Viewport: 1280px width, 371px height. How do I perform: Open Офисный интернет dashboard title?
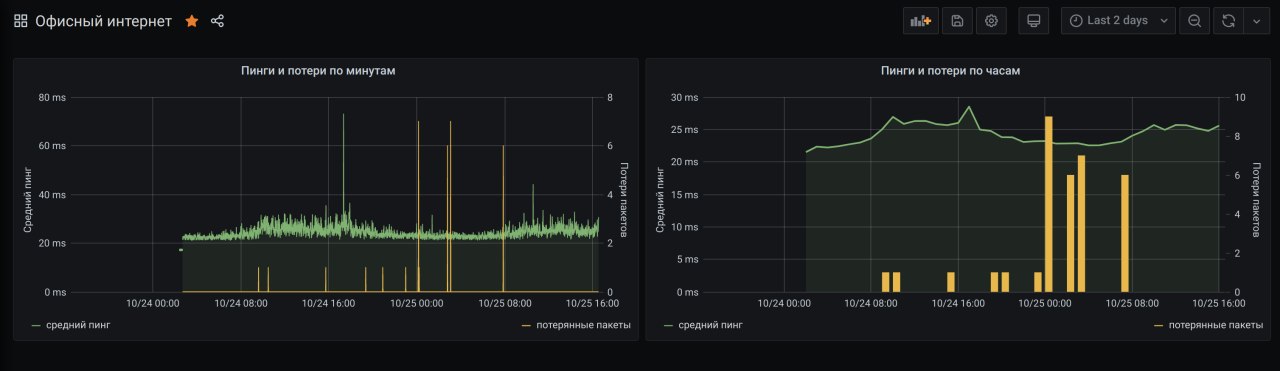103,21
